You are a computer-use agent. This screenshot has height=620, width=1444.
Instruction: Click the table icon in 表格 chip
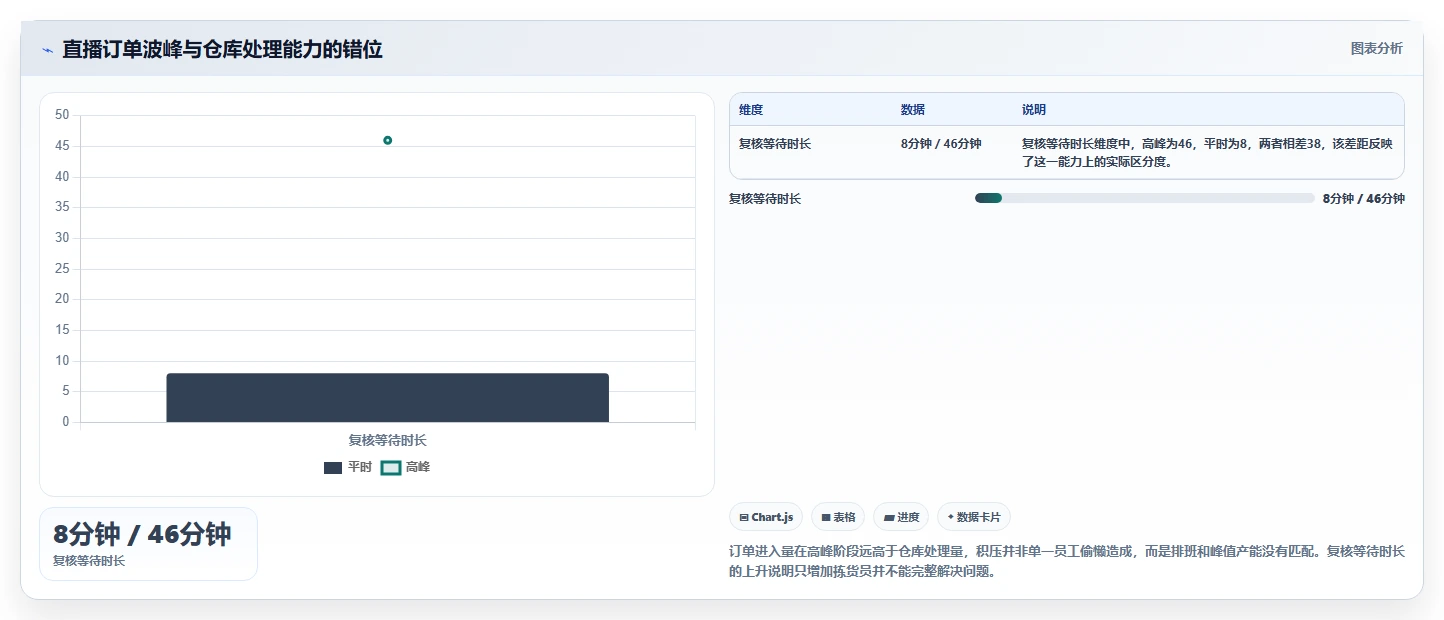pos(826,517)
